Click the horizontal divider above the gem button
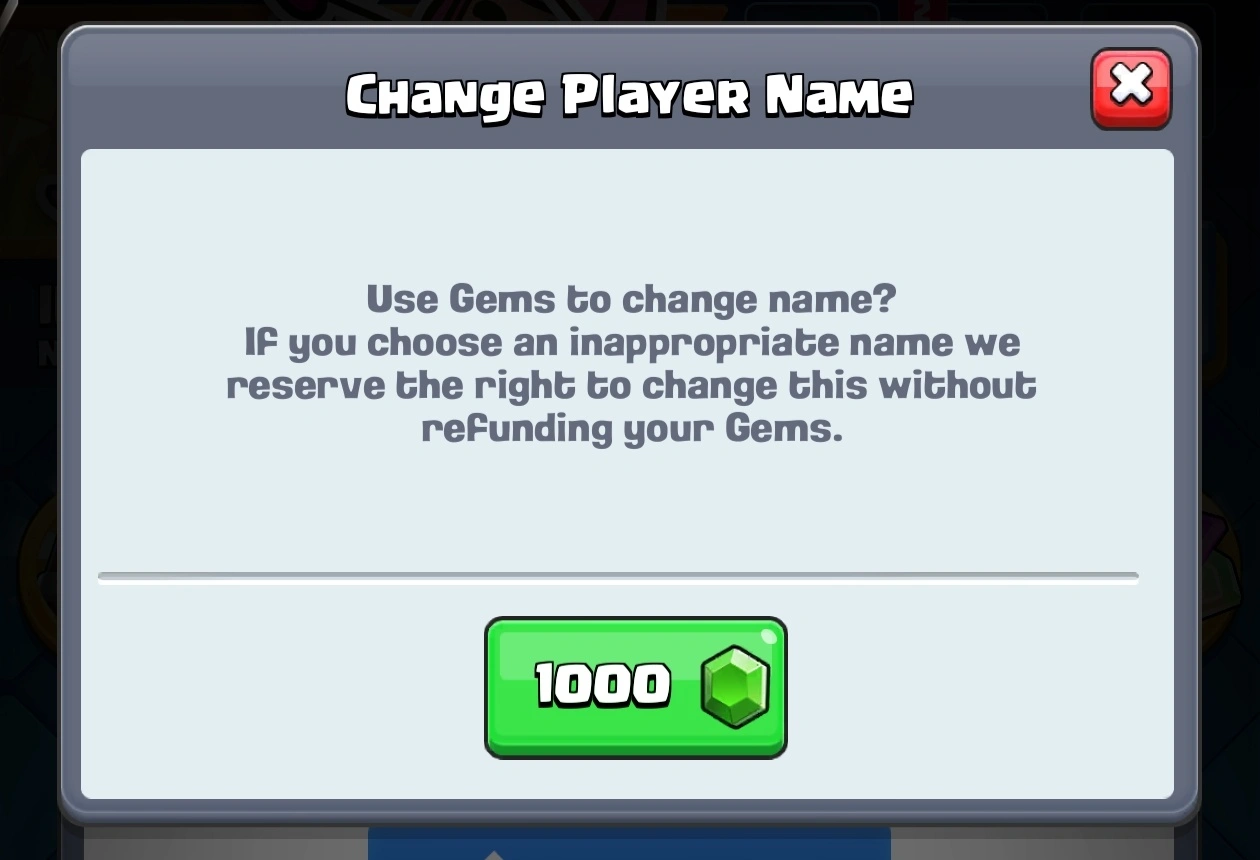1260x860 pixels. [x=618, y=577]
